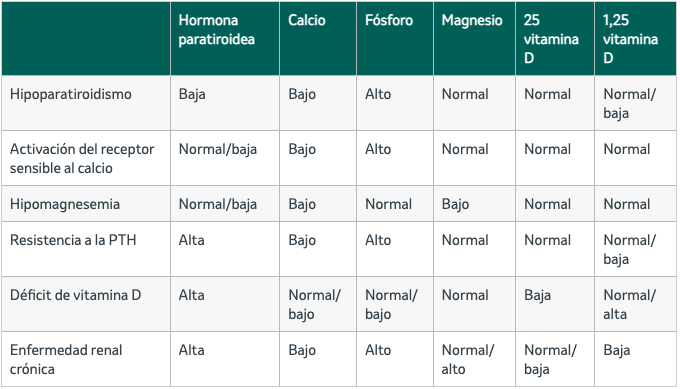680x389 pixels.
Task: Select the Hipomagnesemia row label
Action: pyautogui.click(x=65, y=204)
